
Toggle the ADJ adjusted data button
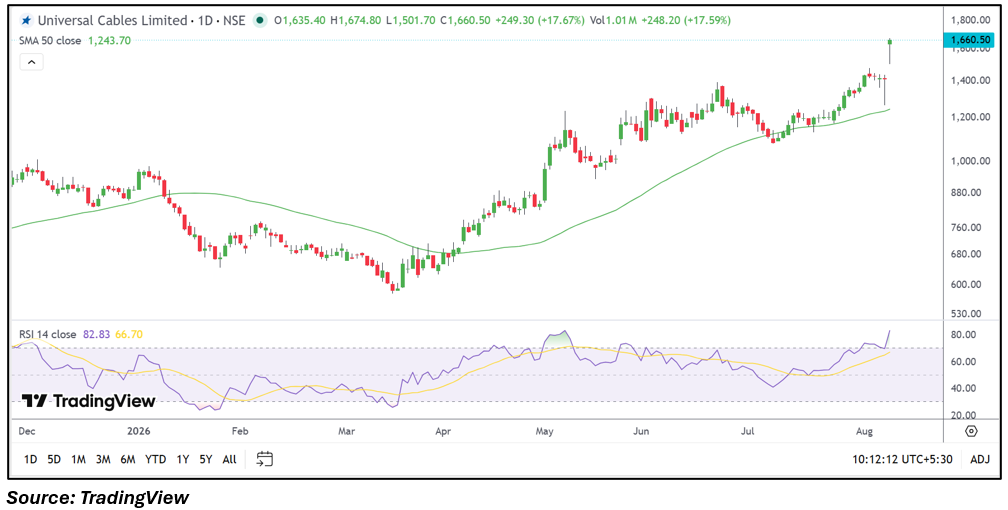point(980,459)
